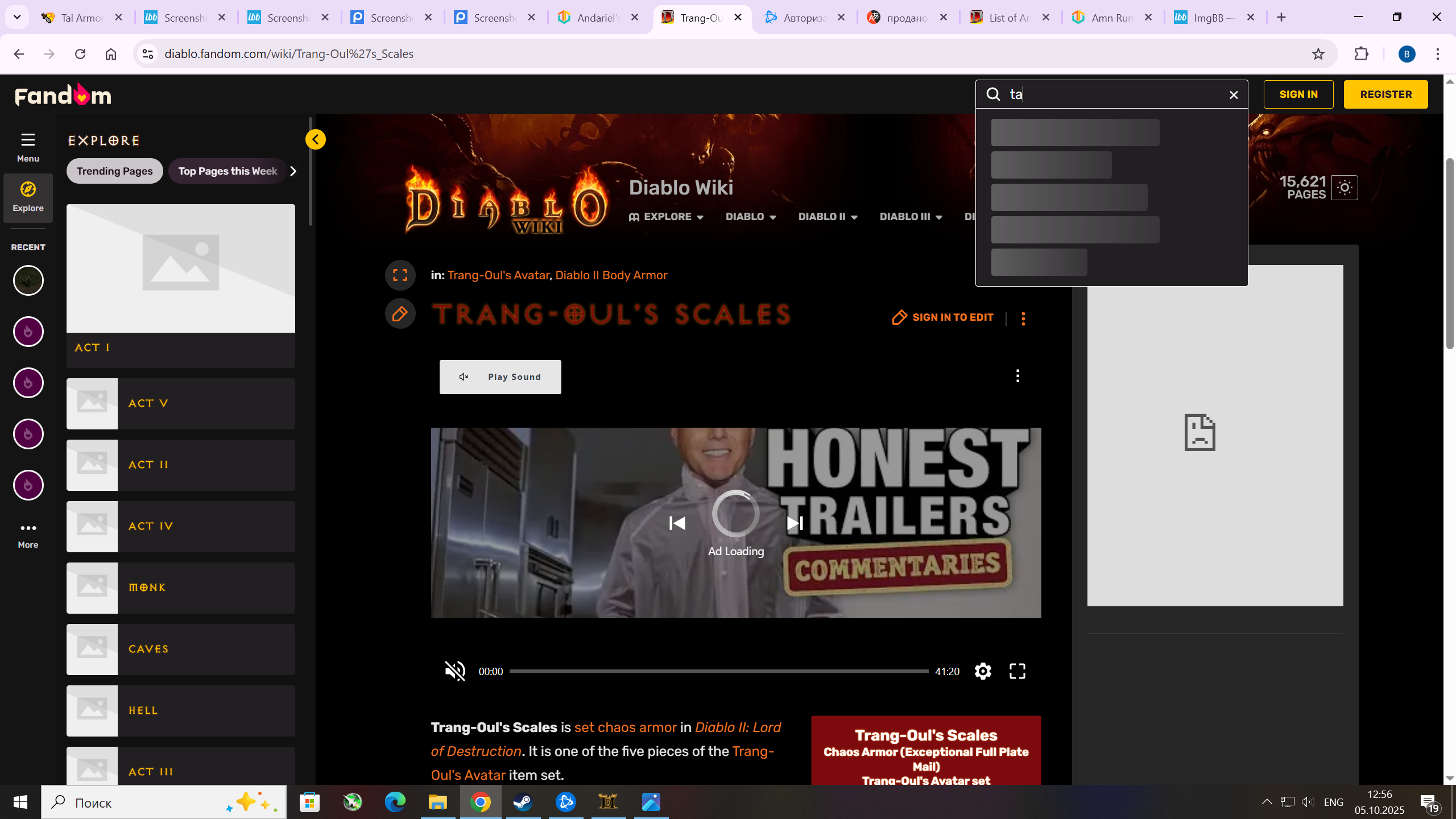Switch to Amn Rune browser tab
This screenshot has width=1456, height=819.
click(1112, 18)
